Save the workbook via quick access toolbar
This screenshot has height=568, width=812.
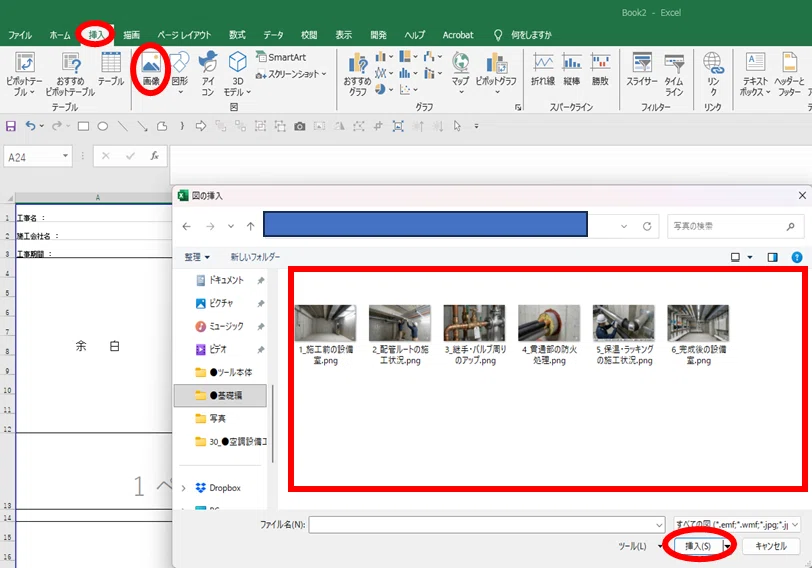pos(10,126)
